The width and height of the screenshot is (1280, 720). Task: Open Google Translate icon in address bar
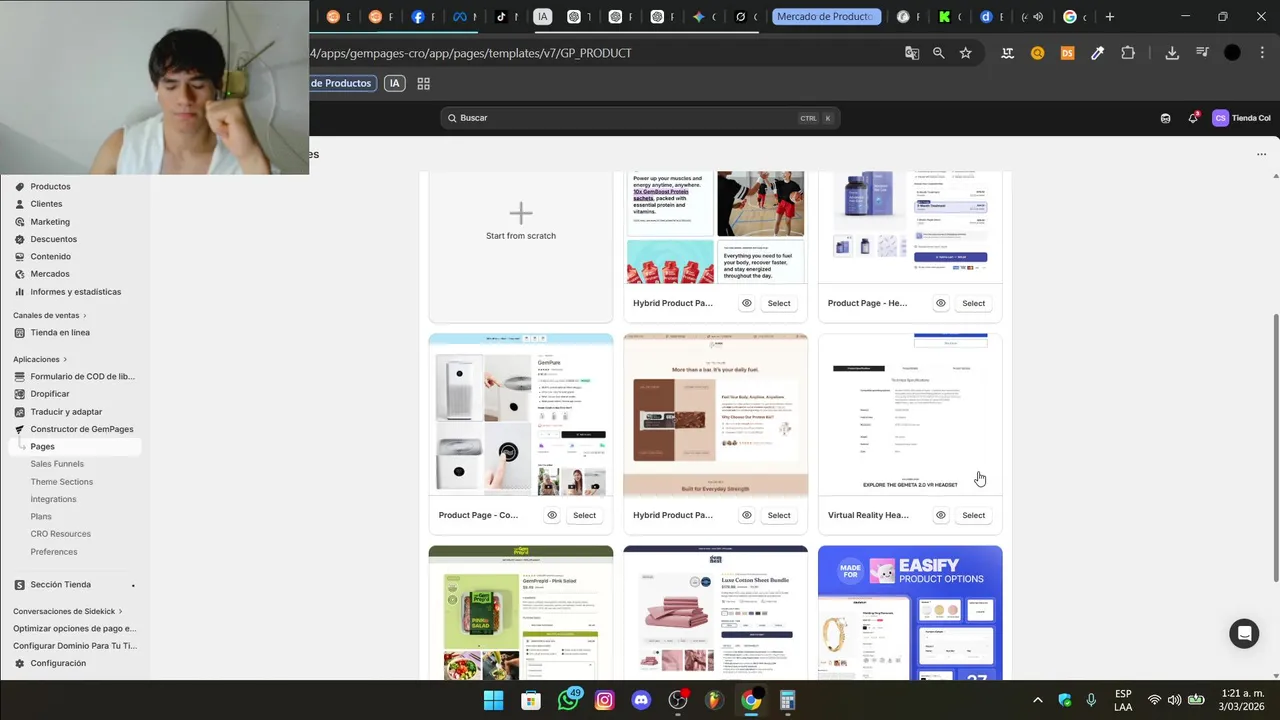tap(912, 53)
